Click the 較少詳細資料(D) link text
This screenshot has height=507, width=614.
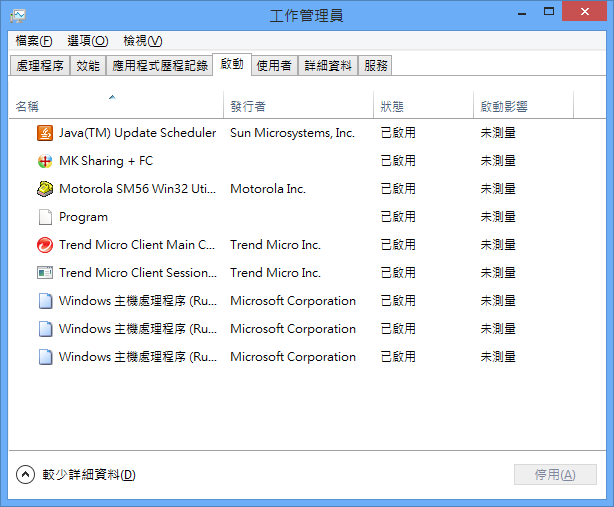coord(89,475)
